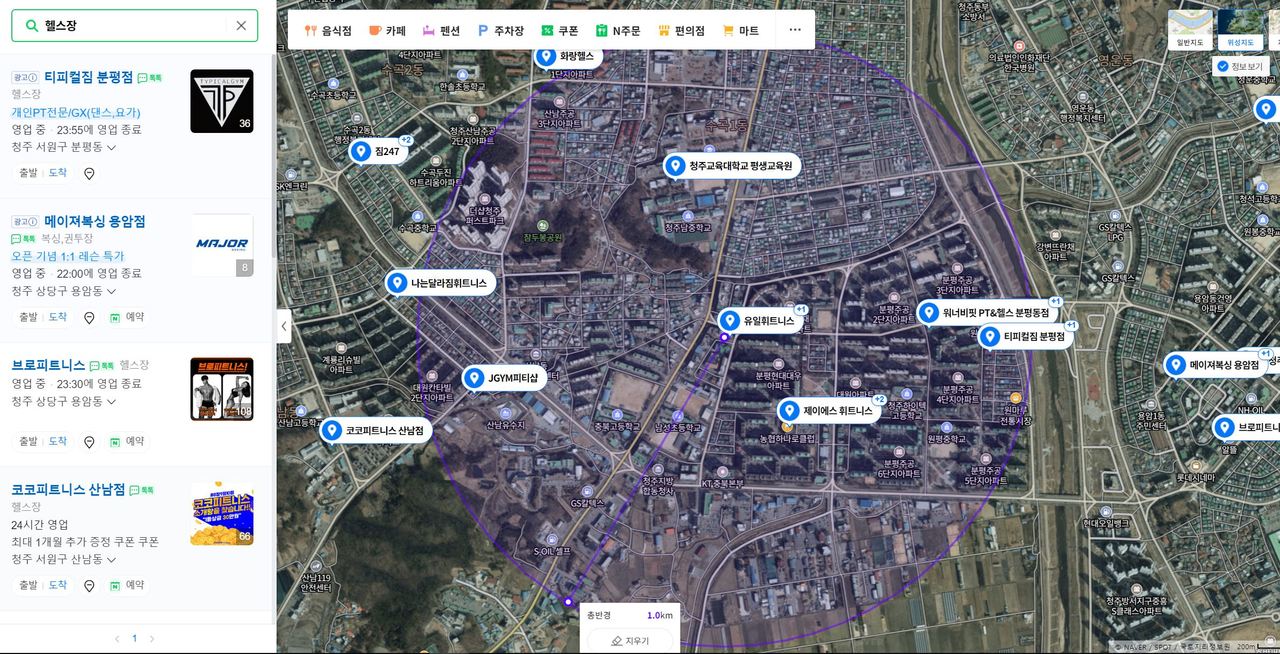
Task: Set 티피컬짐 분평점 as 도착
Action: (x=58, y=174)
